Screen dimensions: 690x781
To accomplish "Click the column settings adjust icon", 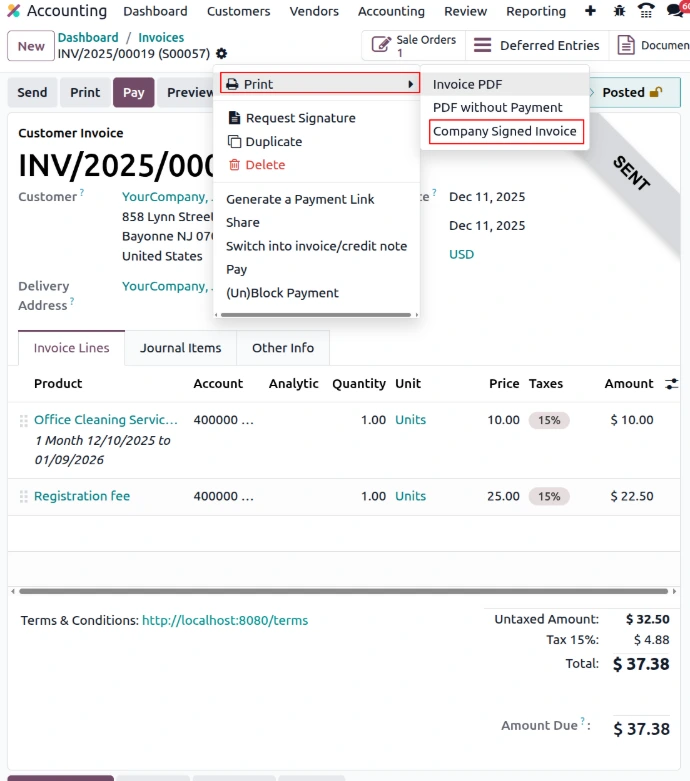I will (x=671, y=383).
